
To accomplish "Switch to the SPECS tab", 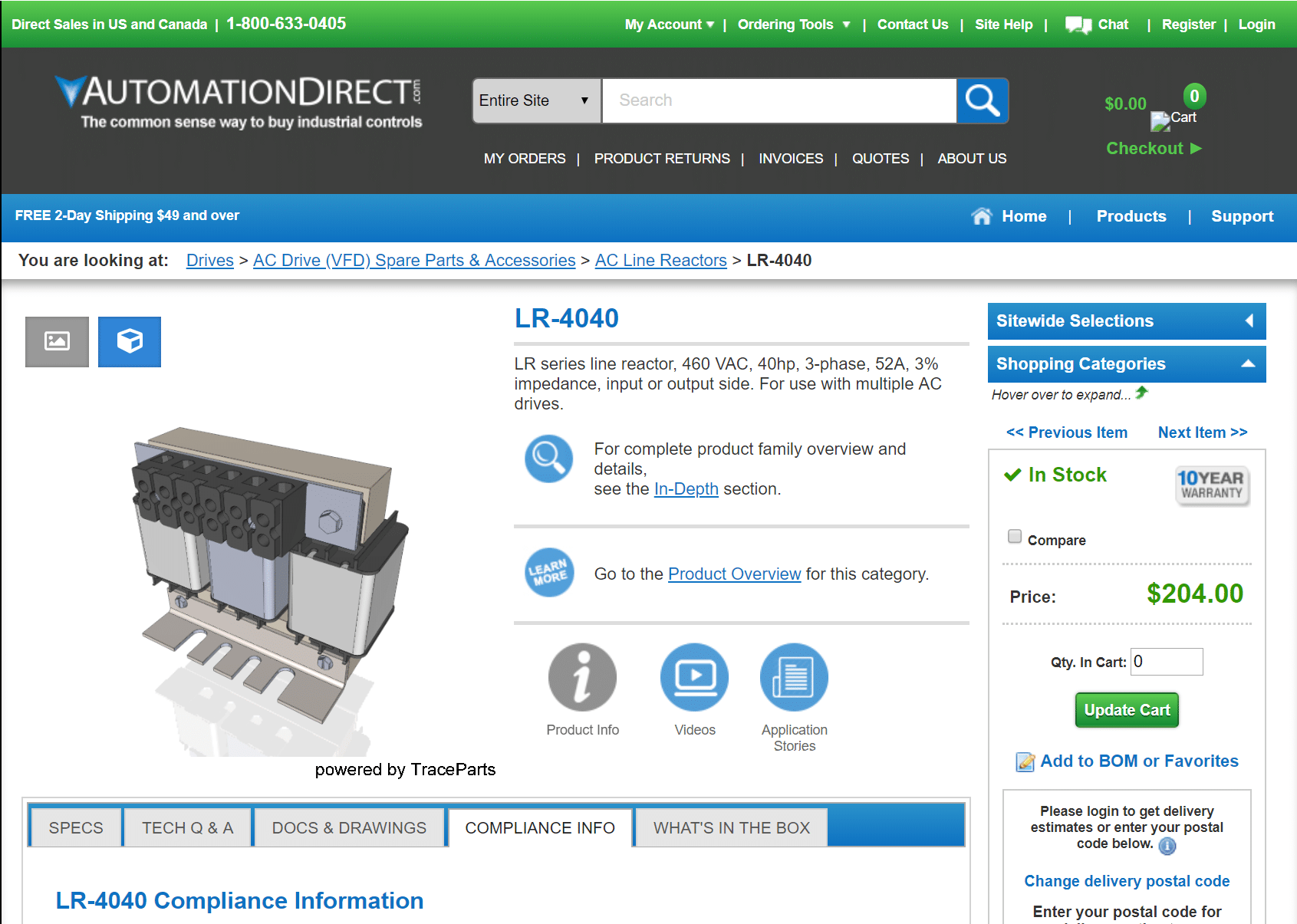I will (76, 827).
